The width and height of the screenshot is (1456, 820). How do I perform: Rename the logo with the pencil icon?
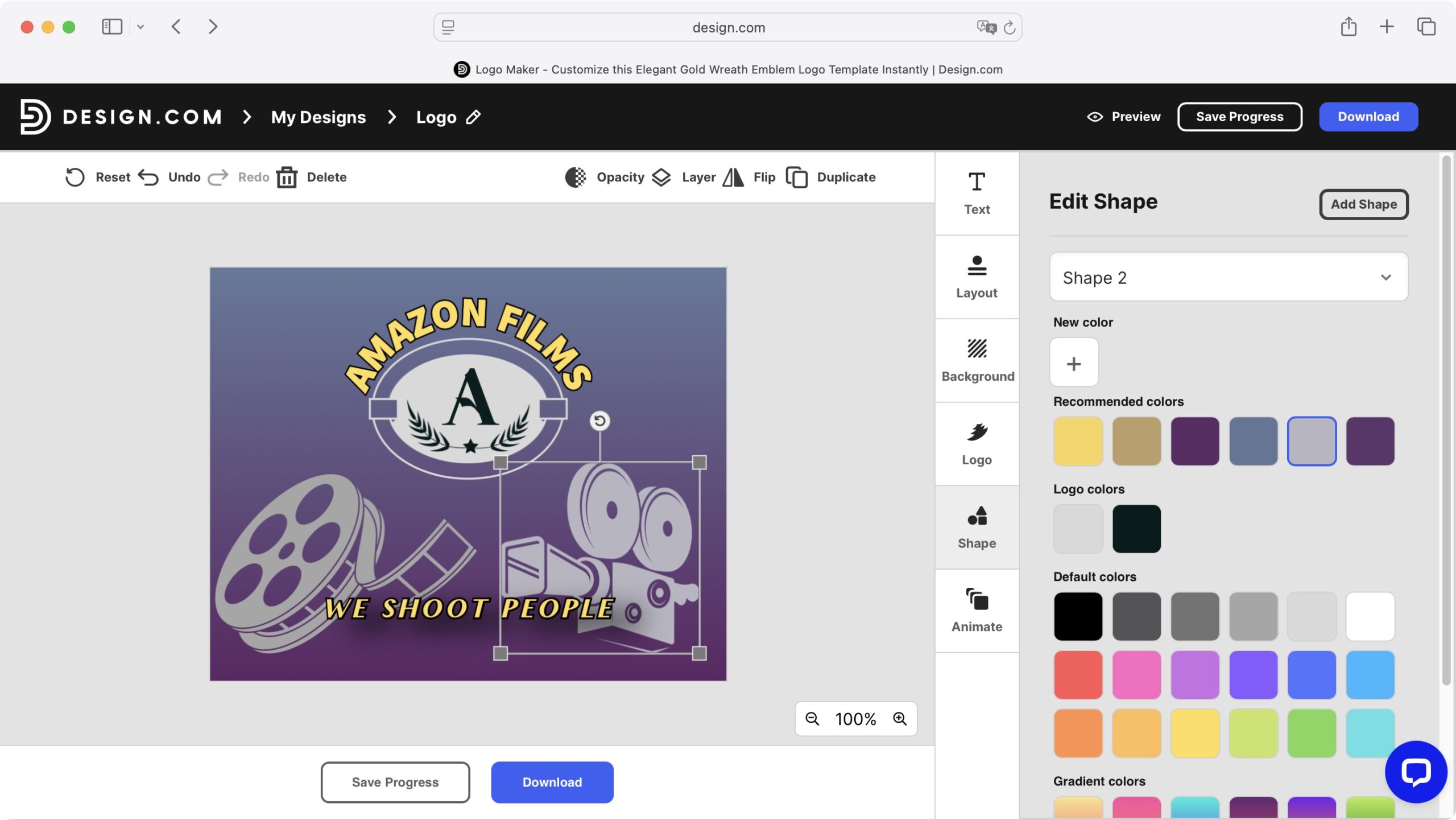473,117
